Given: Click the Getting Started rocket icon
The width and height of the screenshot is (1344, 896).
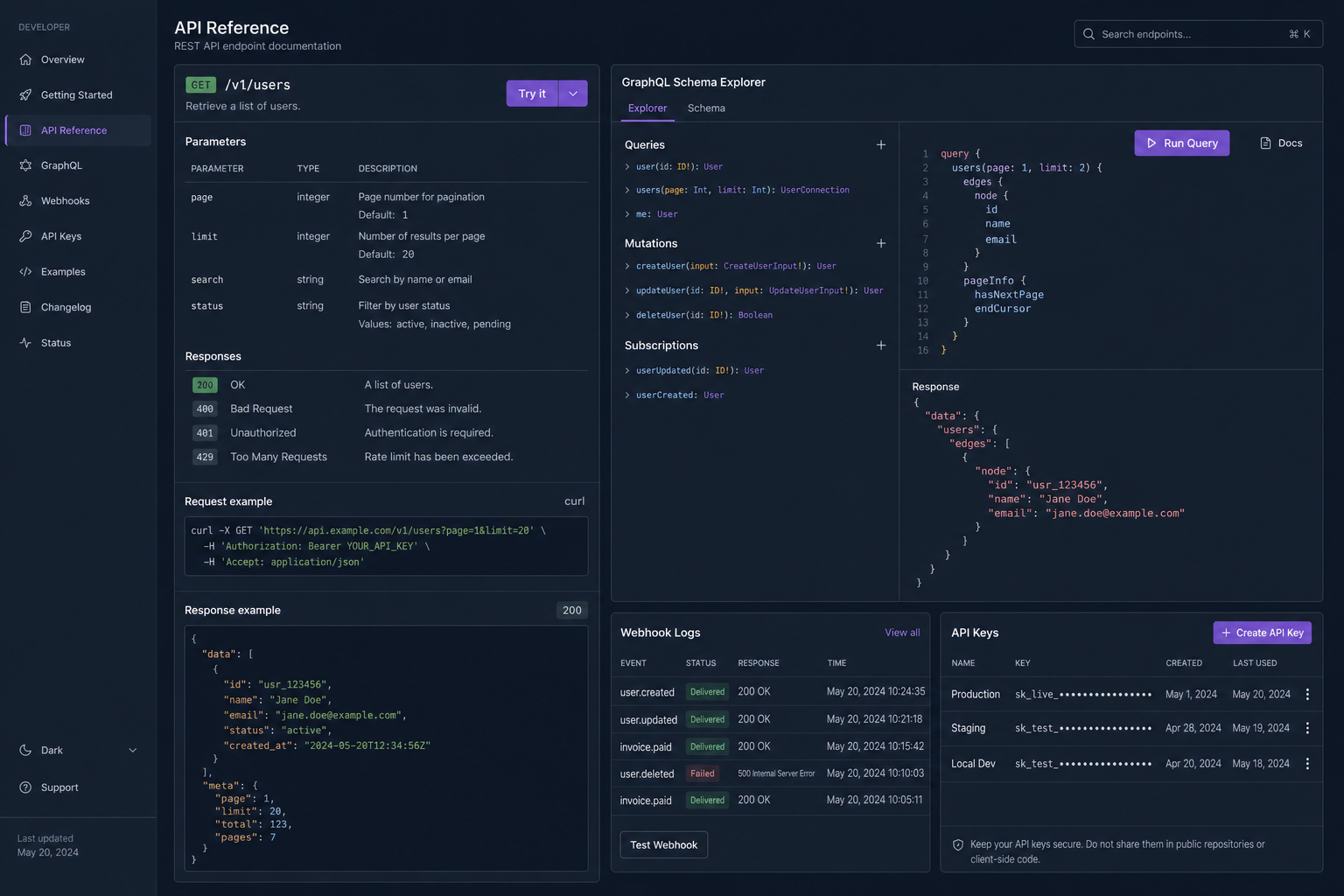Looking at the screenshot, I should [25, 94].
